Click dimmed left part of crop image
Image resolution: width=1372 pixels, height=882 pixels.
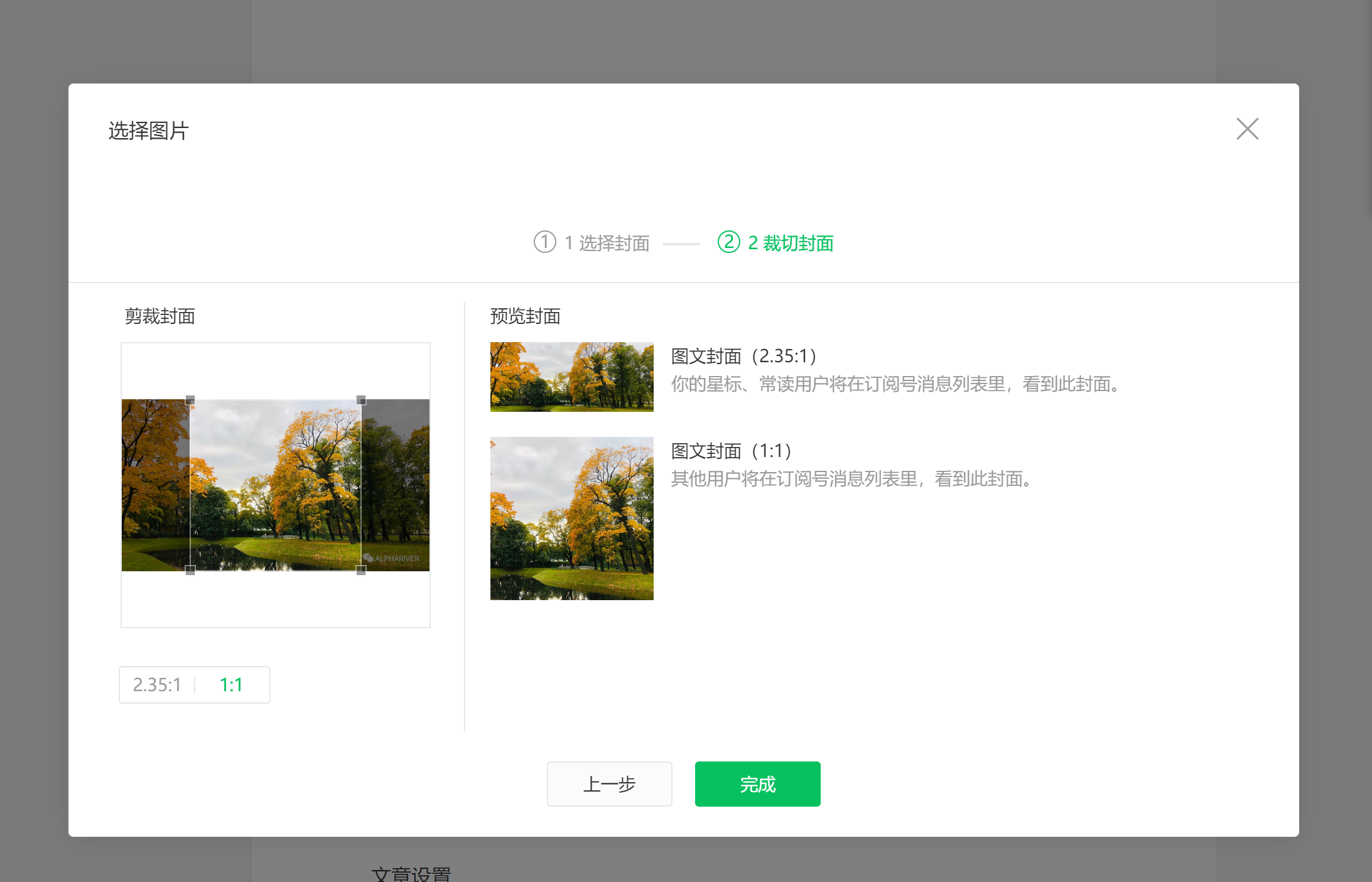(155, 485)
